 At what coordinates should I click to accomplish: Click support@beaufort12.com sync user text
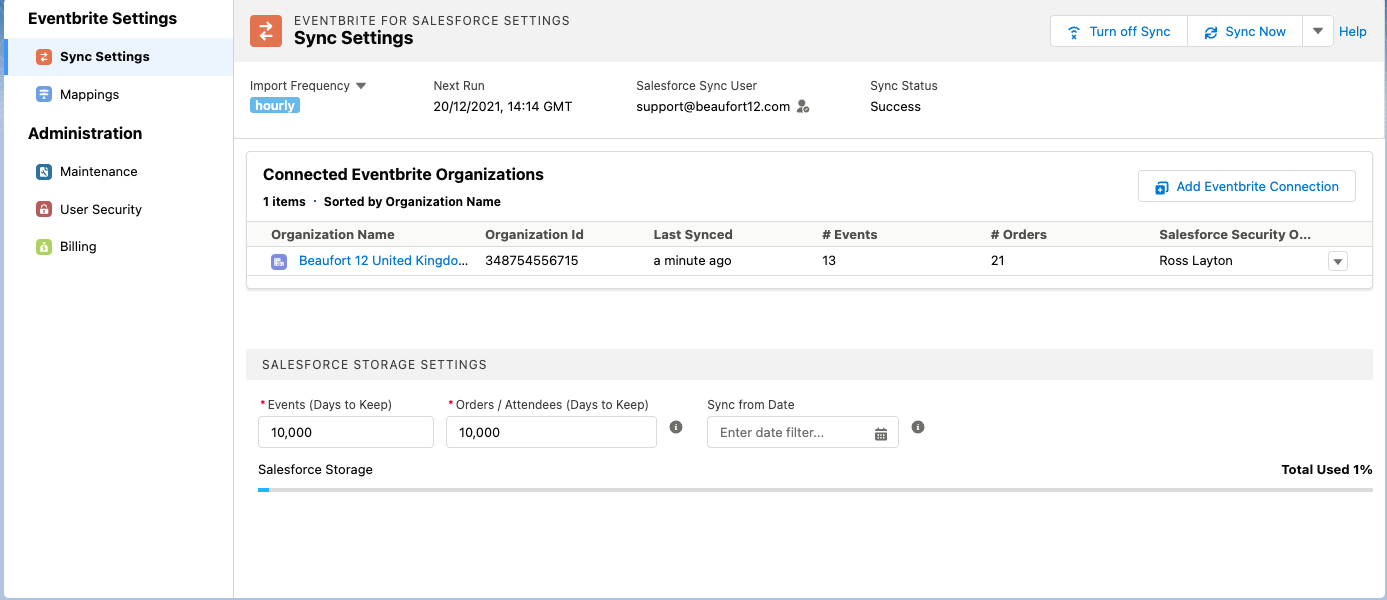point(713,107)
